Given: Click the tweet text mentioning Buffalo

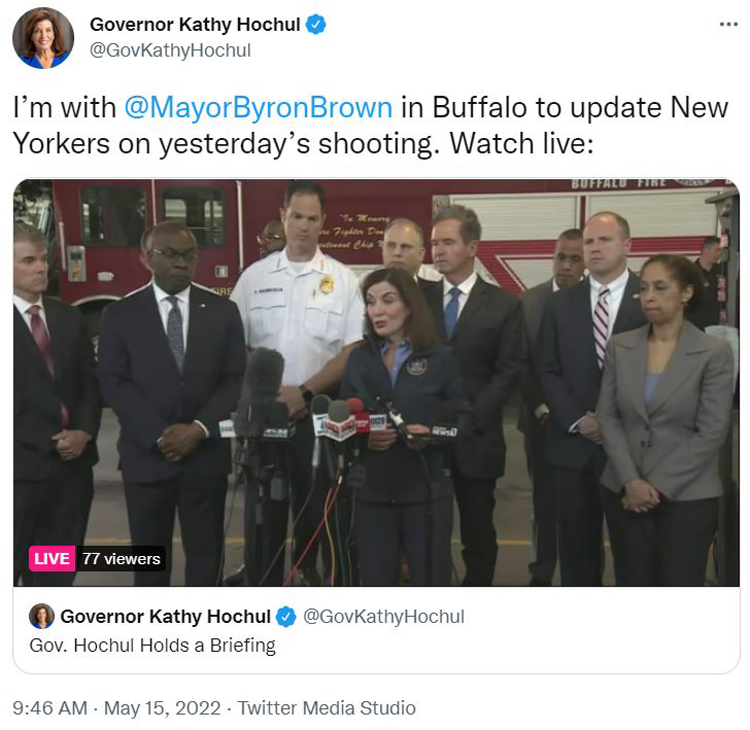Looking at the screenshot, I should [370, 125].
